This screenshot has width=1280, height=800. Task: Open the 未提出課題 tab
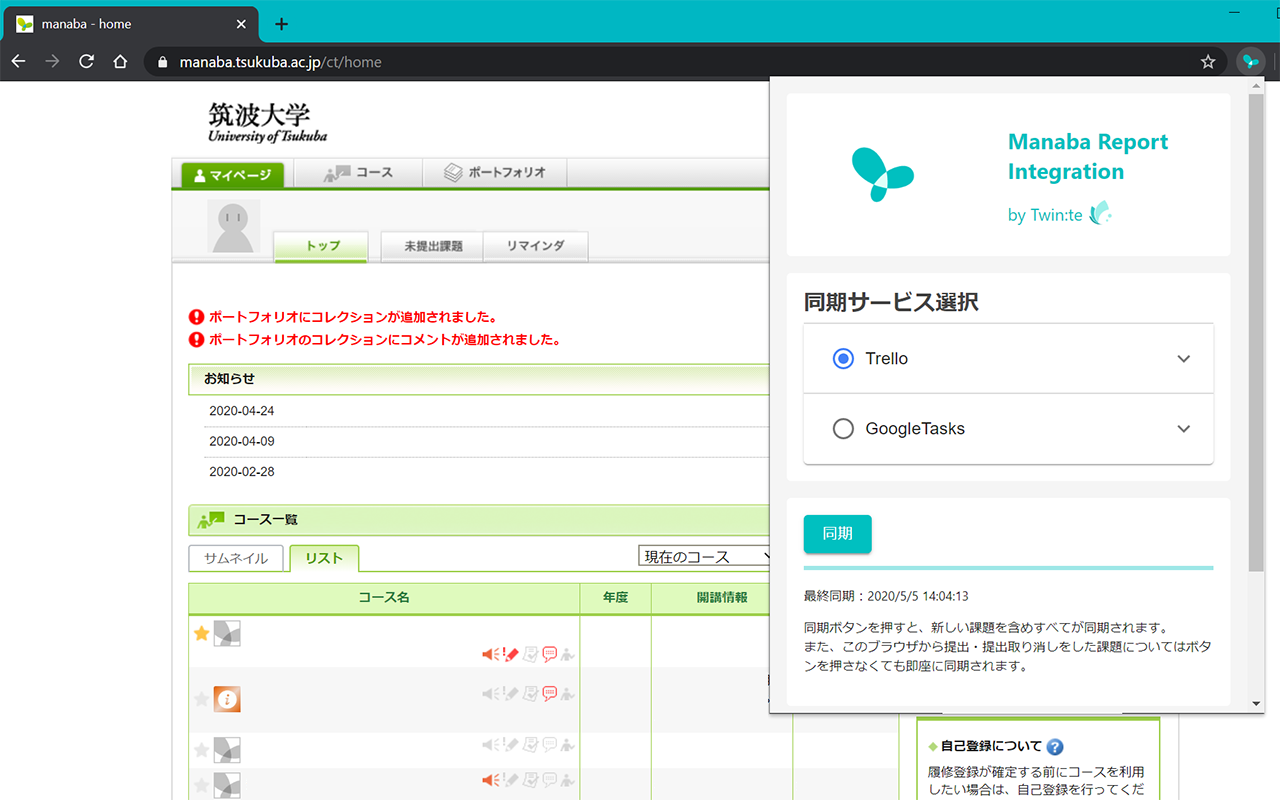(x=431, y=246)
